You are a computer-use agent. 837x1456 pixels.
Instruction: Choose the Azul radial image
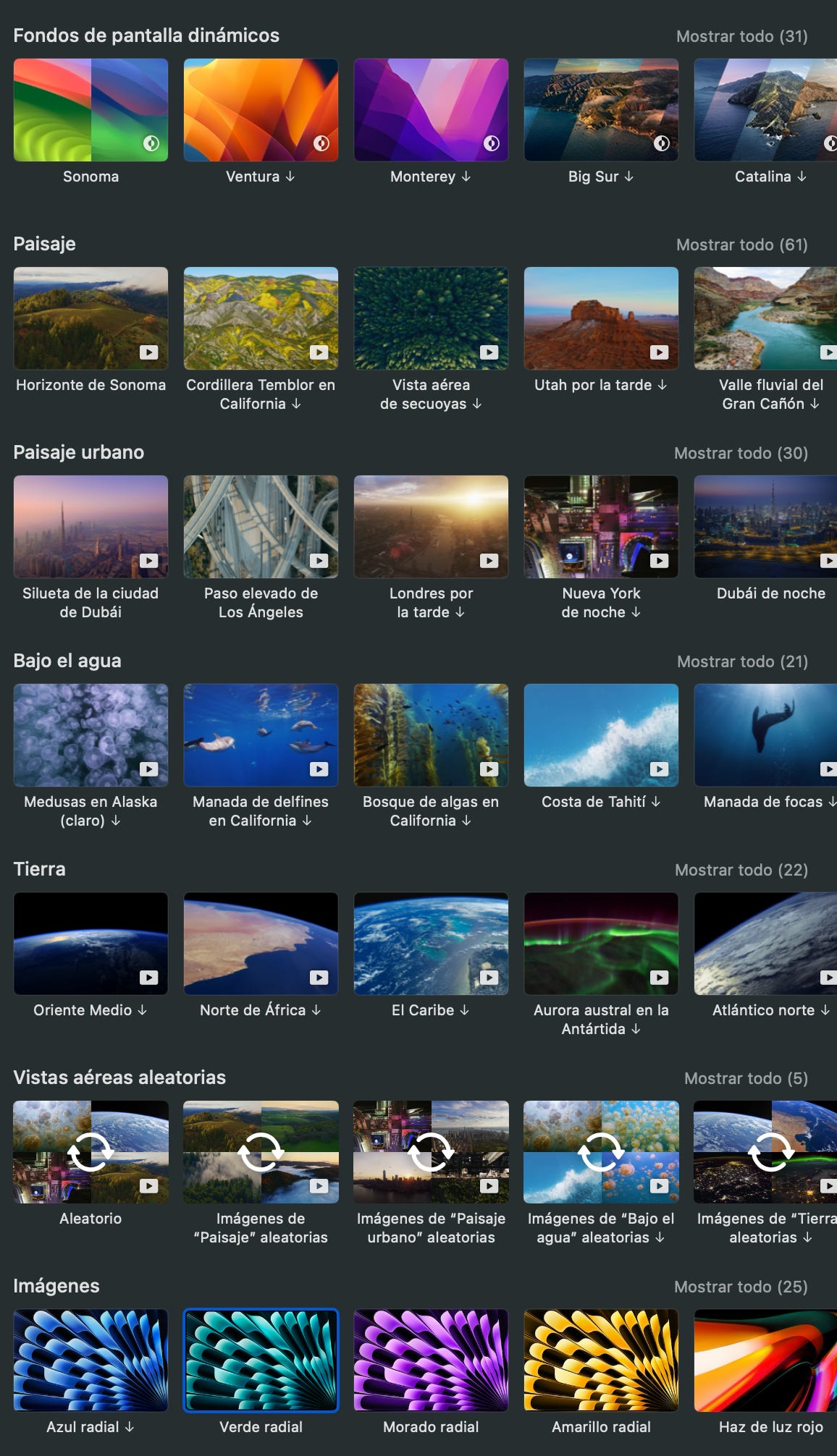pos(91,1360)
